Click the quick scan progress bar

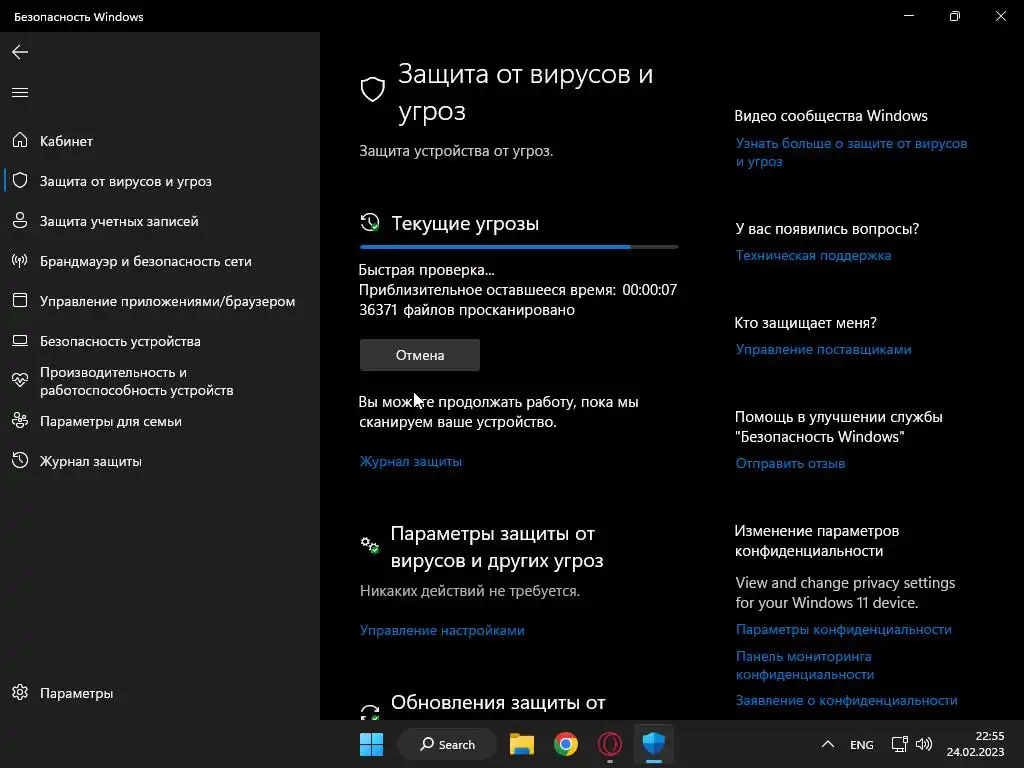point(519,247)
